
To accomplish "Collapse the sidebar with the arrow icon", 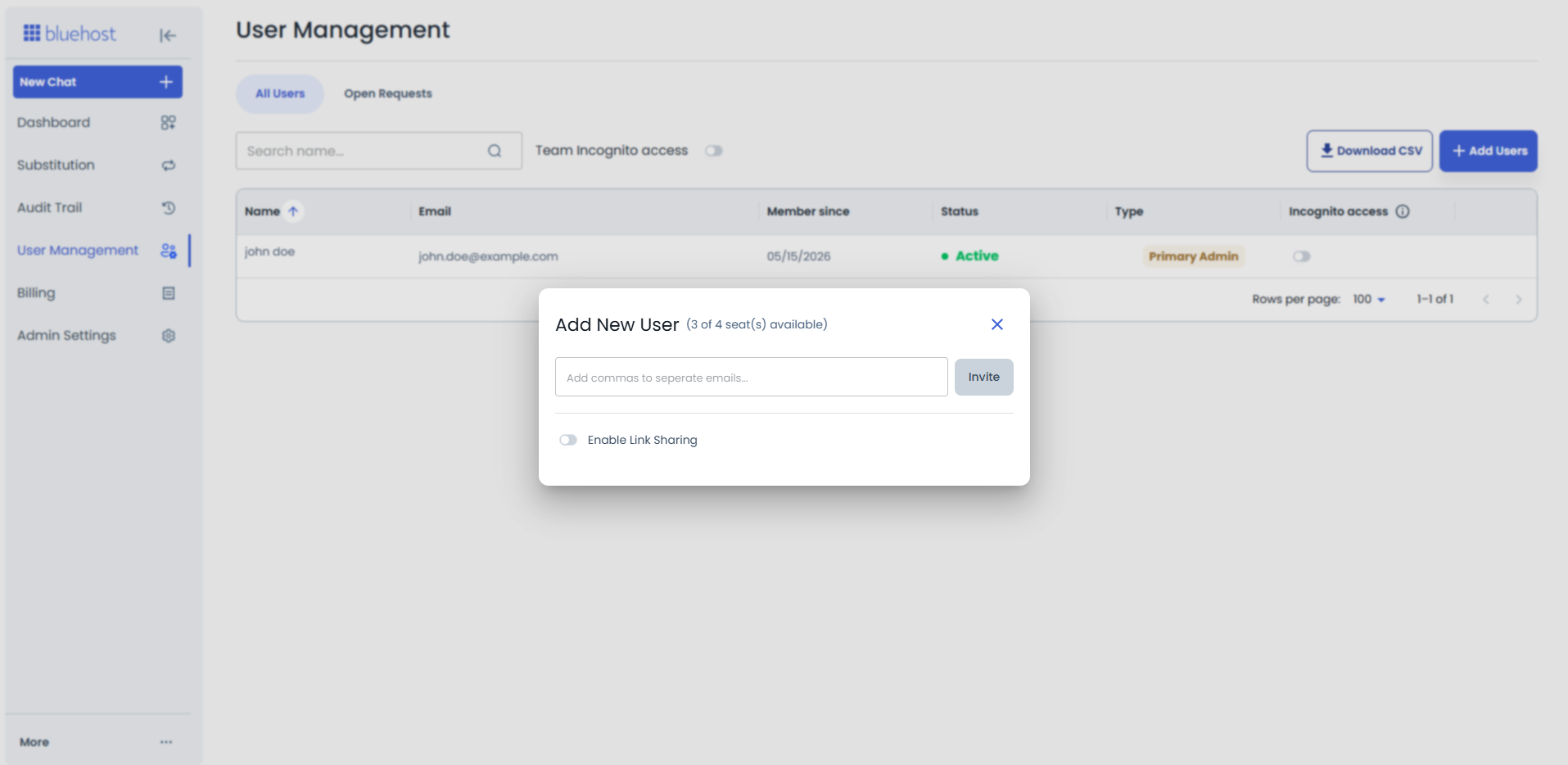I will pyautogui.click(x=168, y=35).
